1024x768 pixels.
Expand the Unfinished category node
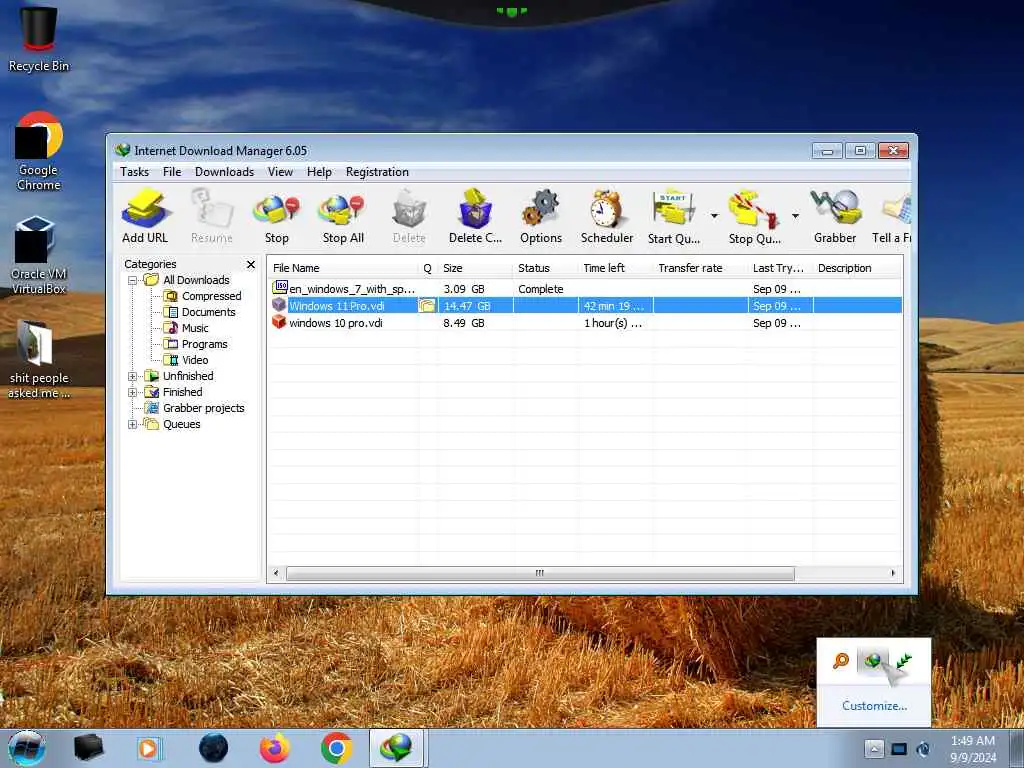coord(133,376)
